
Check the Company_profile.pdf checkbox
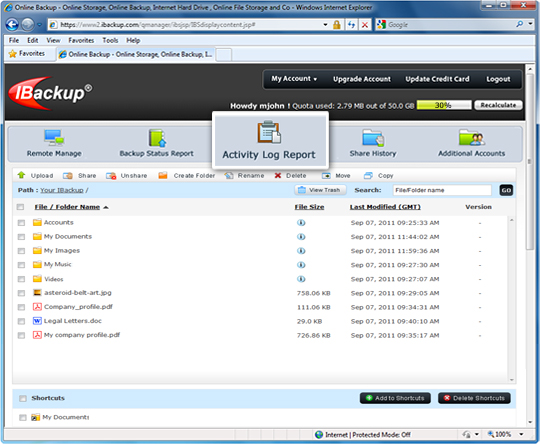point(21,307)
